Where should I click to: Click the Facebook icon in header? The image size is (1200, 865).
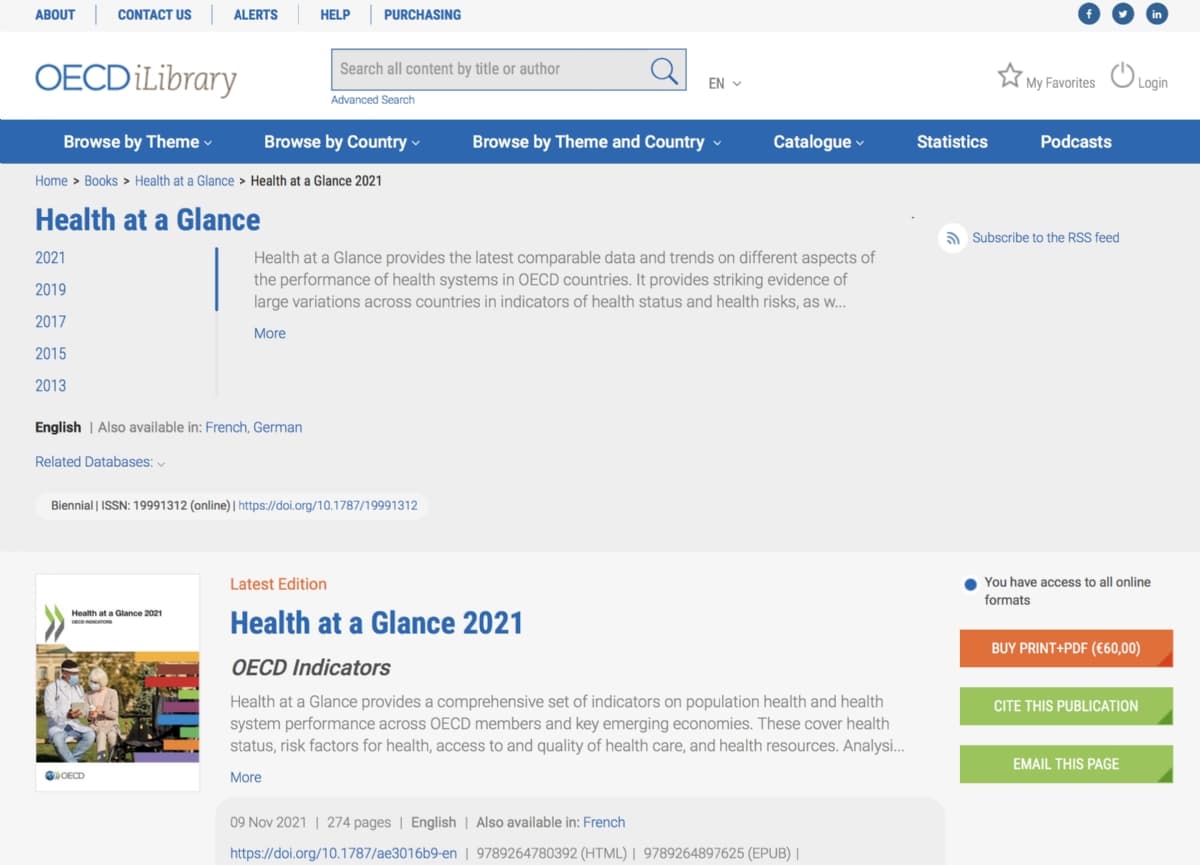[1088, 14]
